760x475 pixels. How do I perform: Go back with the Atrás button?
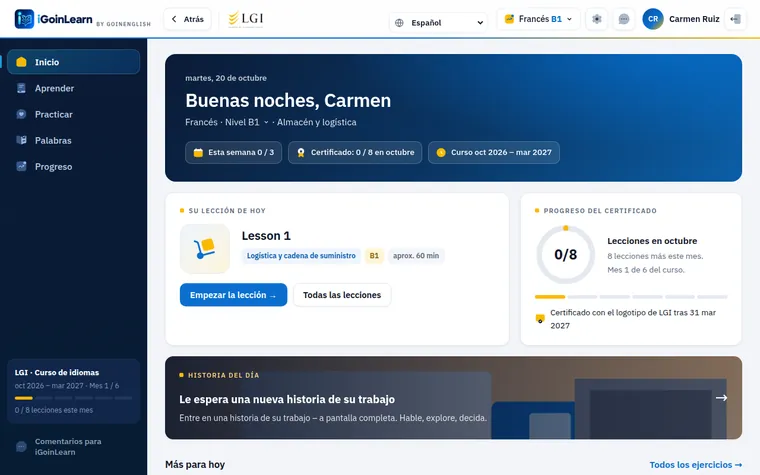187,19
